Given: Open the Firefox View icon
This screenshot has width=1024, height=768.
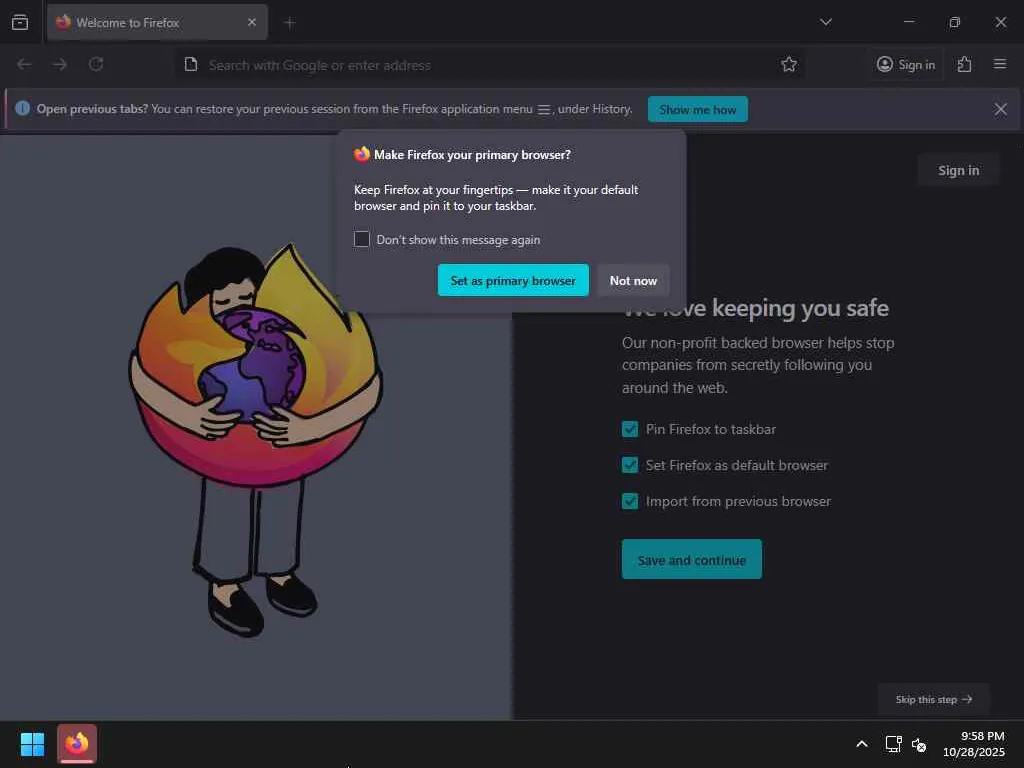Looking at the screenshot, I should [20, 22].
